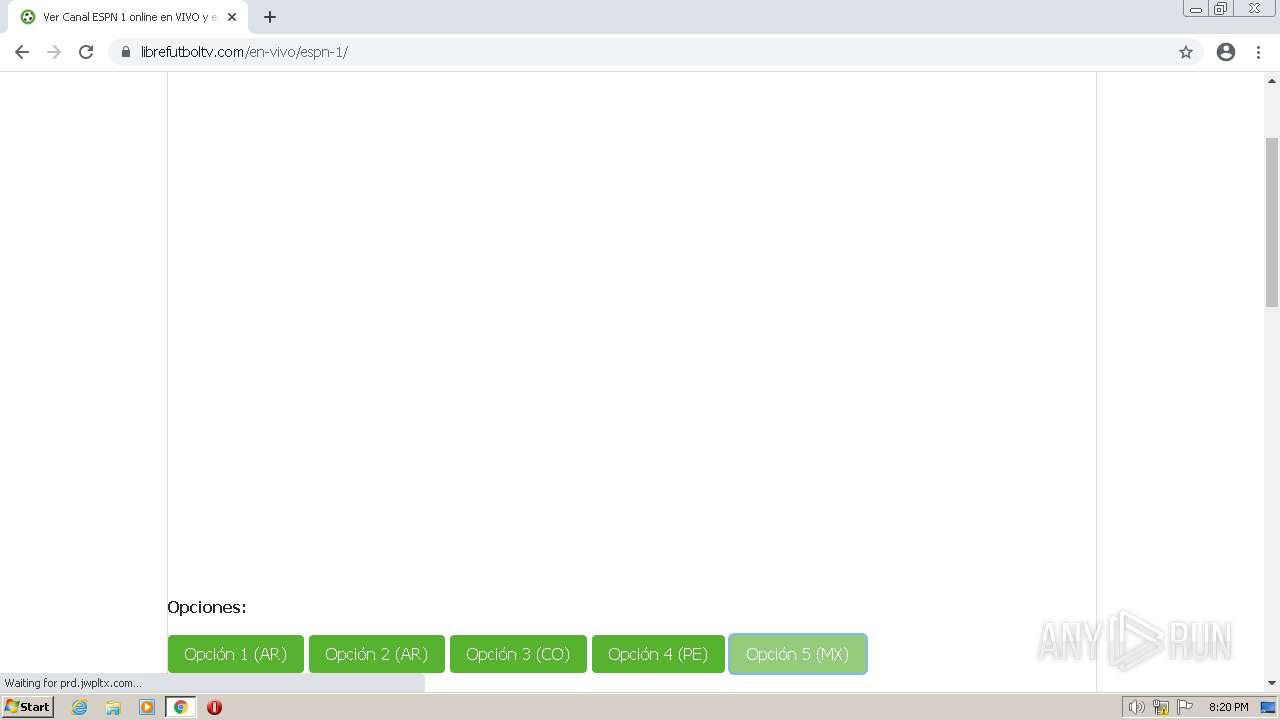This screenshot has width=1280, height=720.
Task: Choose Opción 2 (AR) stream
Action: (377, 654)
